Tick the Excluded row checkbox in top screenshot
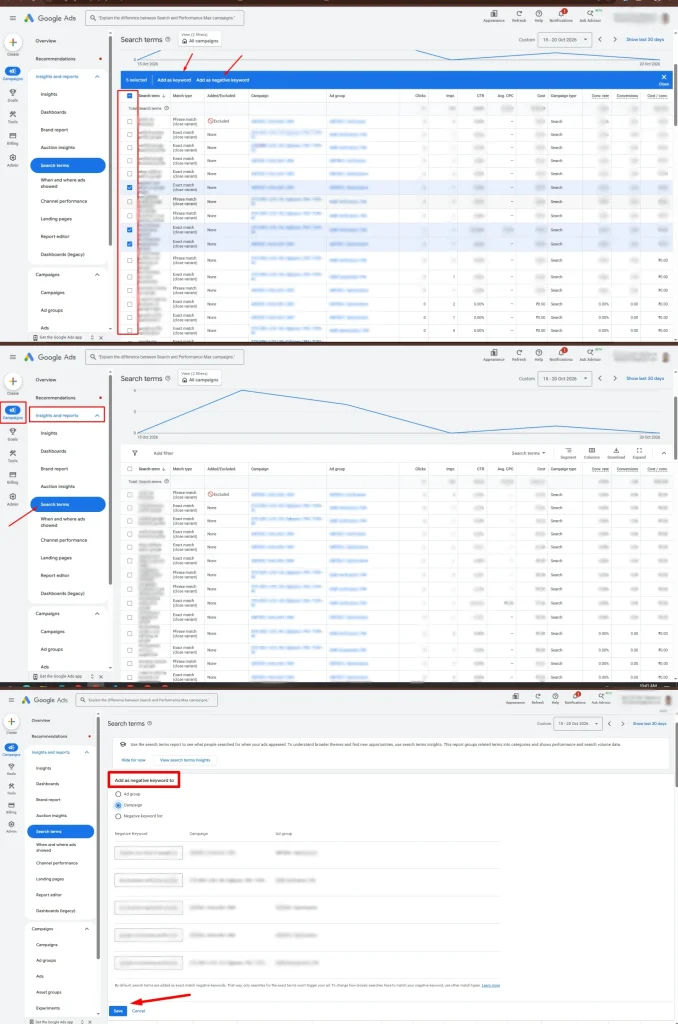Viewport: 678px width, 1024px height. pos(129,121)
